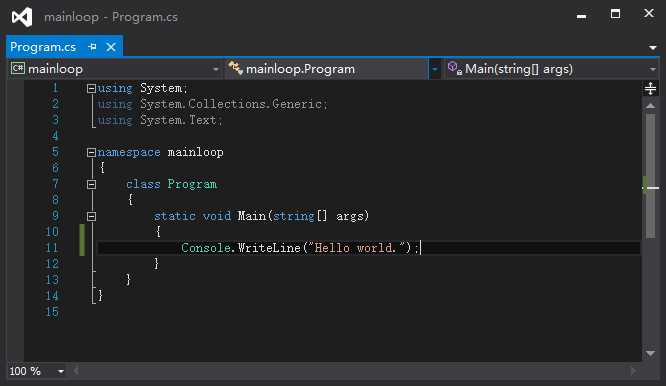Open the mainloop.Program type dropdown

point(435,69)
